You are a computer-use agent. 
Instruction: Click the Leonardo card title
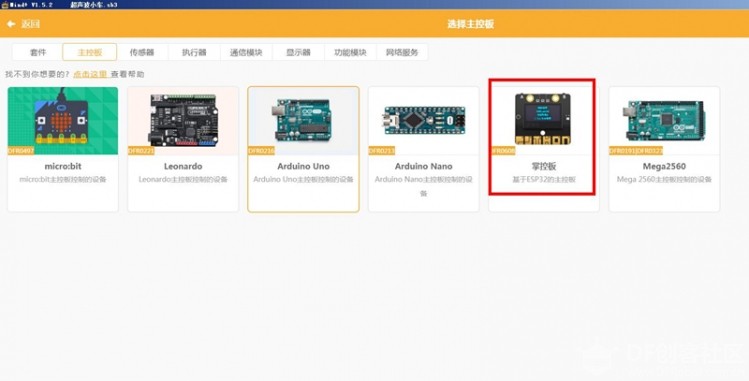[x=183, y=166]
